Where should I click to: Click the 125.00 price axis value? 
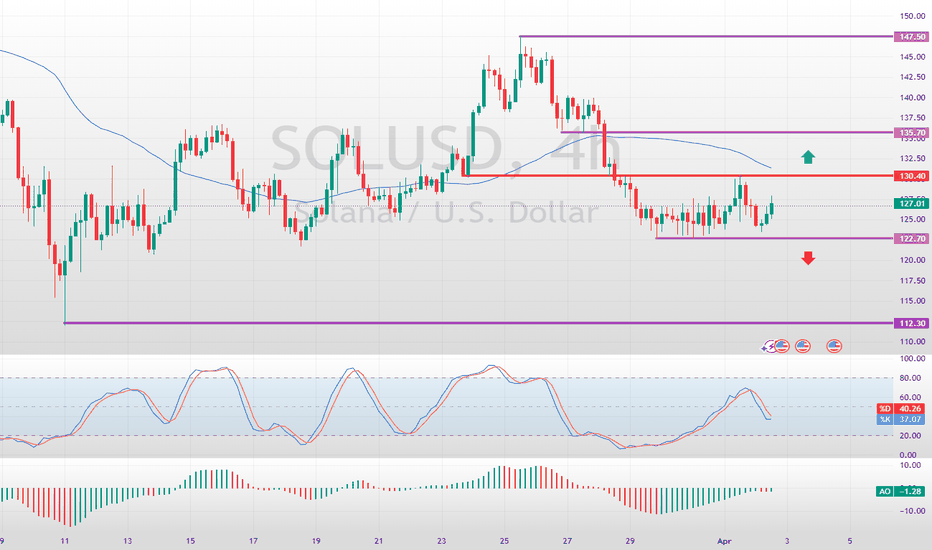pos(912,219)
